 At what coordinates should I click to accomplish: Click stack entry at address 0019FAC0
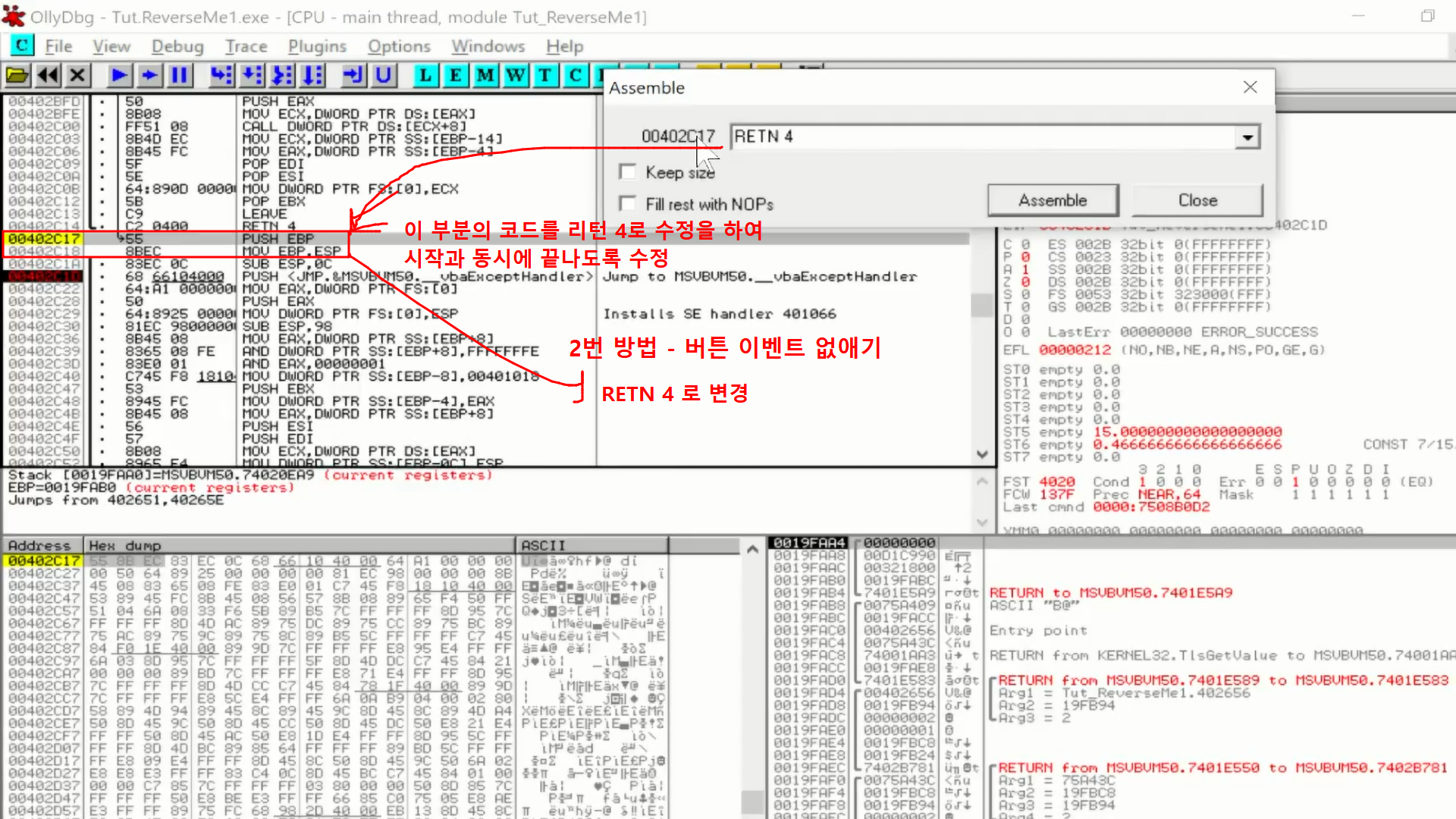coord(808,631)
